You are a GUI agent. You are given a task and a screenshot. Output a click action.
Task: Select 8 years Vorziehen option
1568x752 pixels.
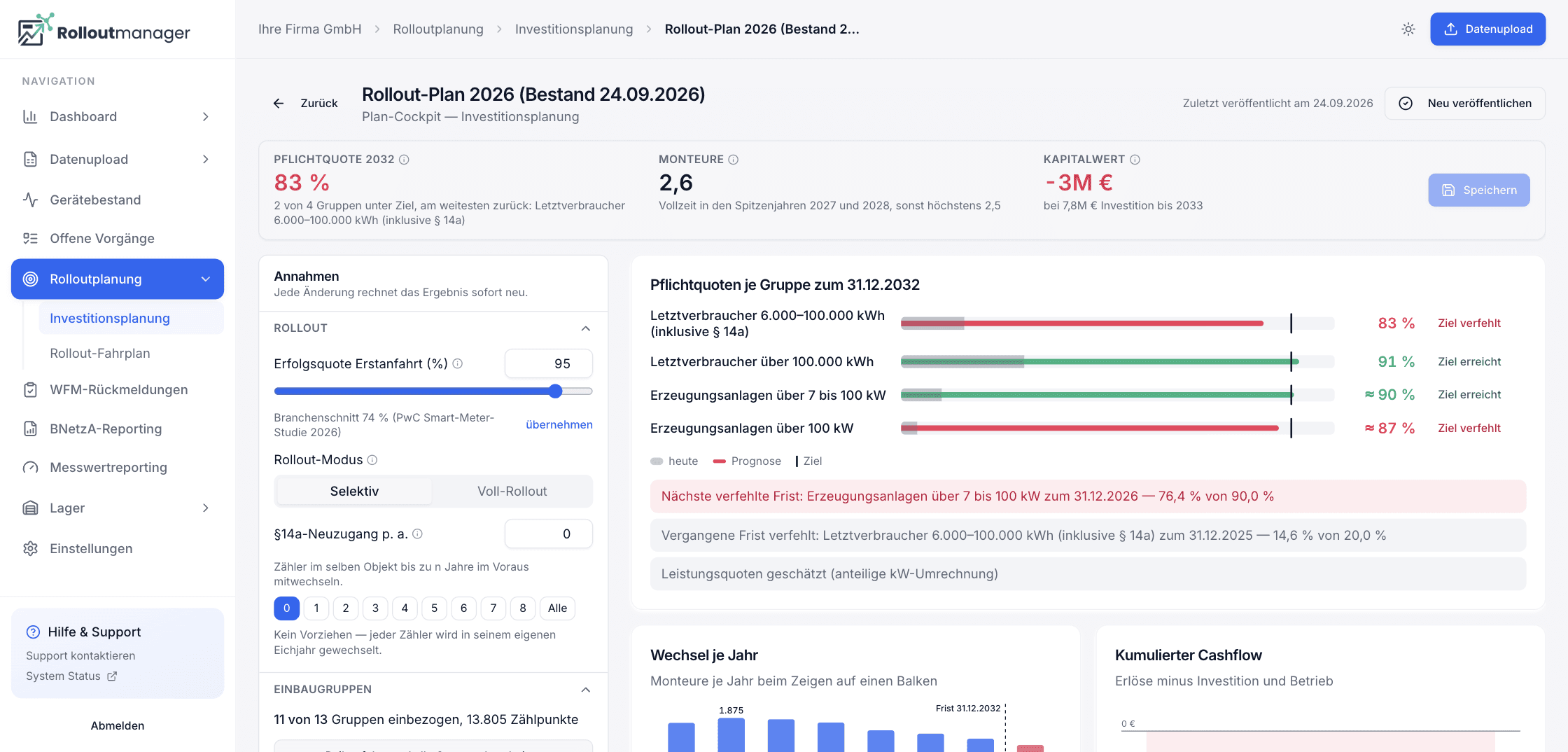(523, 608)
